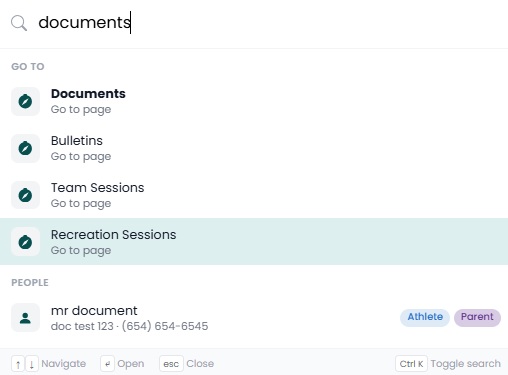Open the Documents page result

click(254, 101)
